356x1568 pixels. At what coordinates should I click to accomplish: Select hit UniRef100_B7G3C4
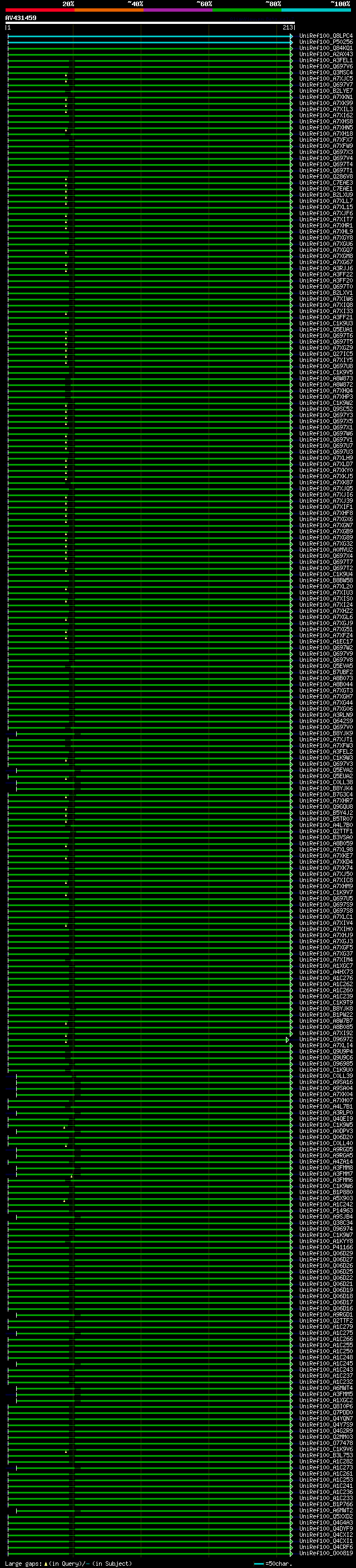point(317,795)
